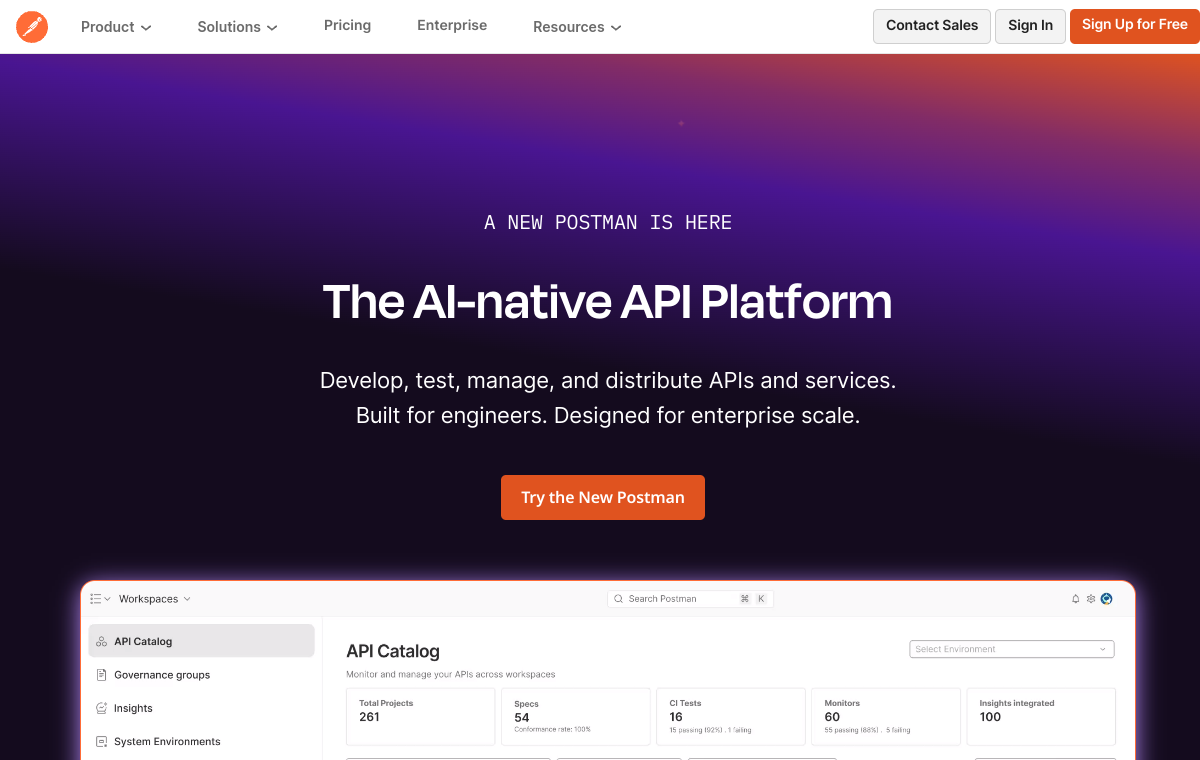
Task: Open the Select Environment dropdown
Action: [x=1012, y=649]
